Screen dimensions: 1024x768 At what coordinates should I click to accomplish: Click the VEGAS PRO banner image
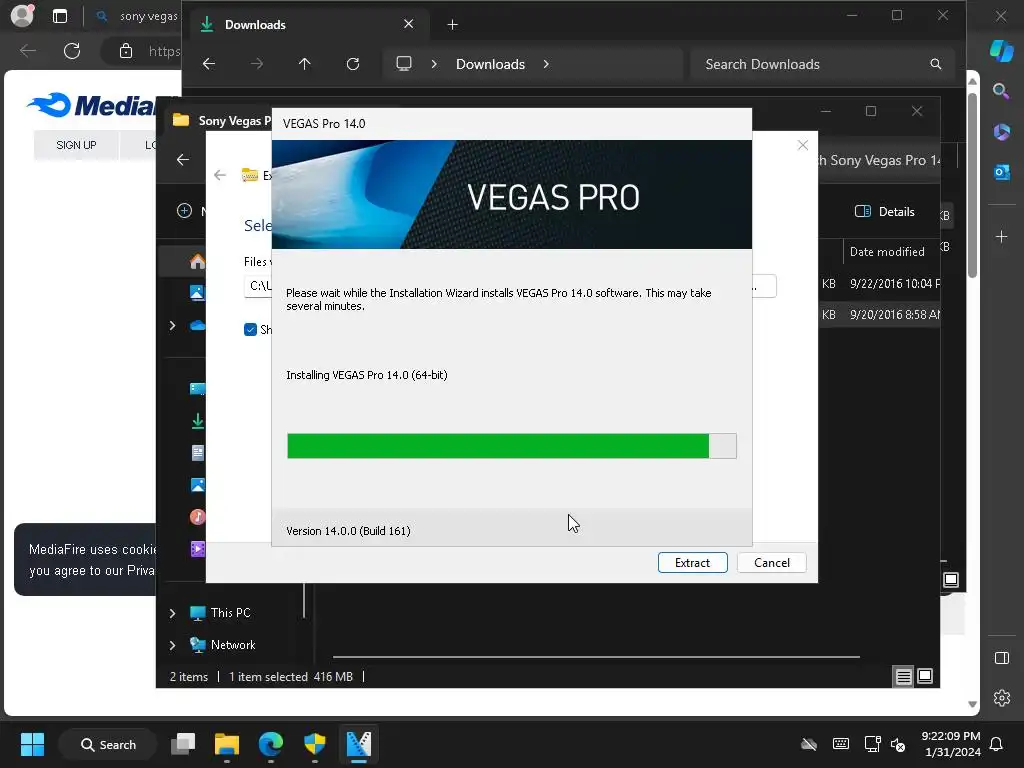click(511, 194)
